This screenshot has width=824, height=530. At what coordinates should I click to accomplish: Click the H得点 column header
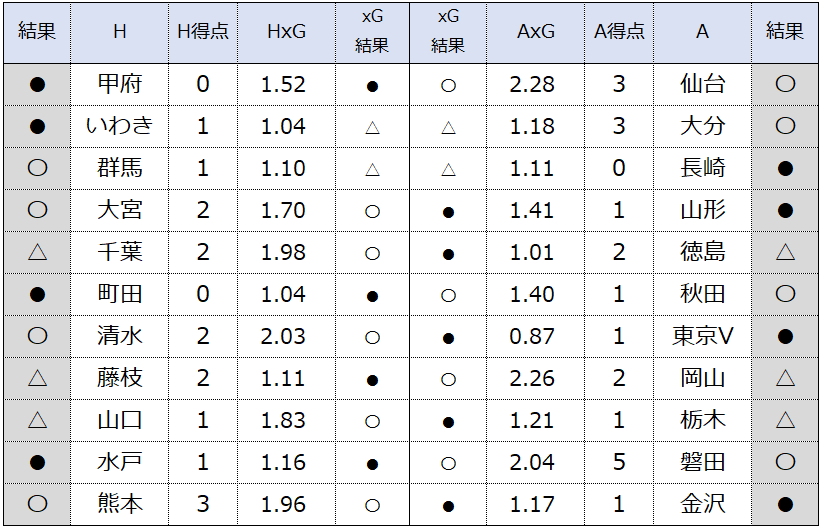(203, 33)
